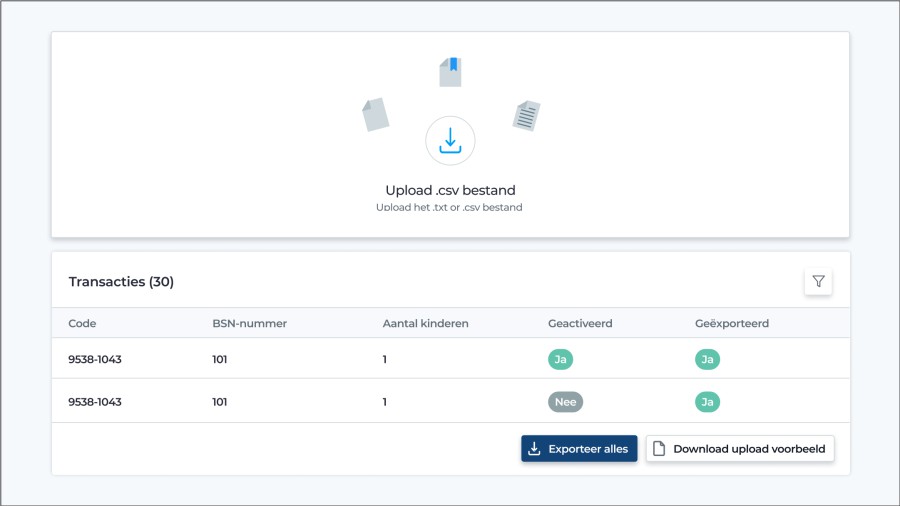Click the Ja badge under Geactiveerd

click(x=560, y=359)
